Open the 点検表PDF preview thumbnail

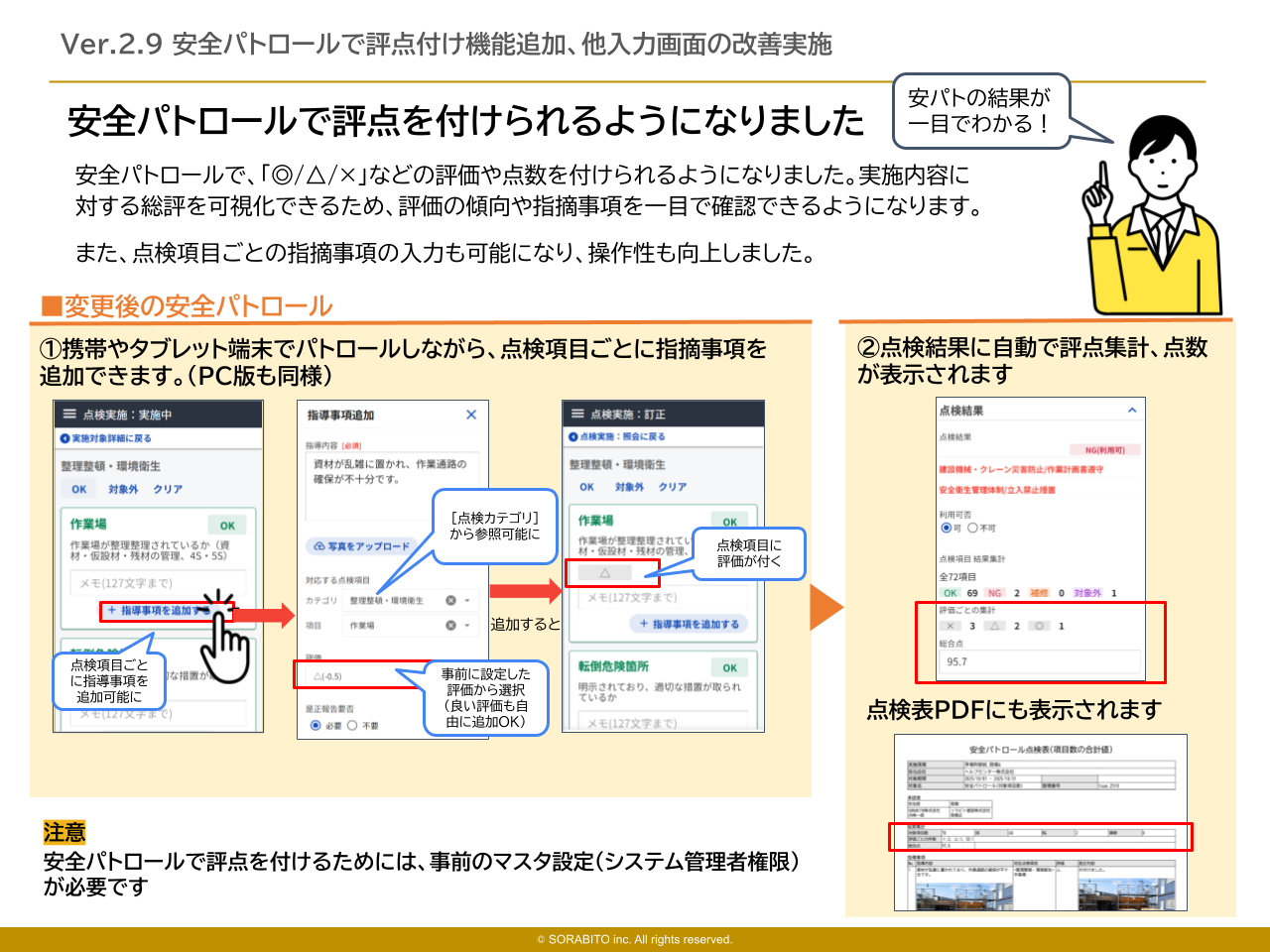1040,823
